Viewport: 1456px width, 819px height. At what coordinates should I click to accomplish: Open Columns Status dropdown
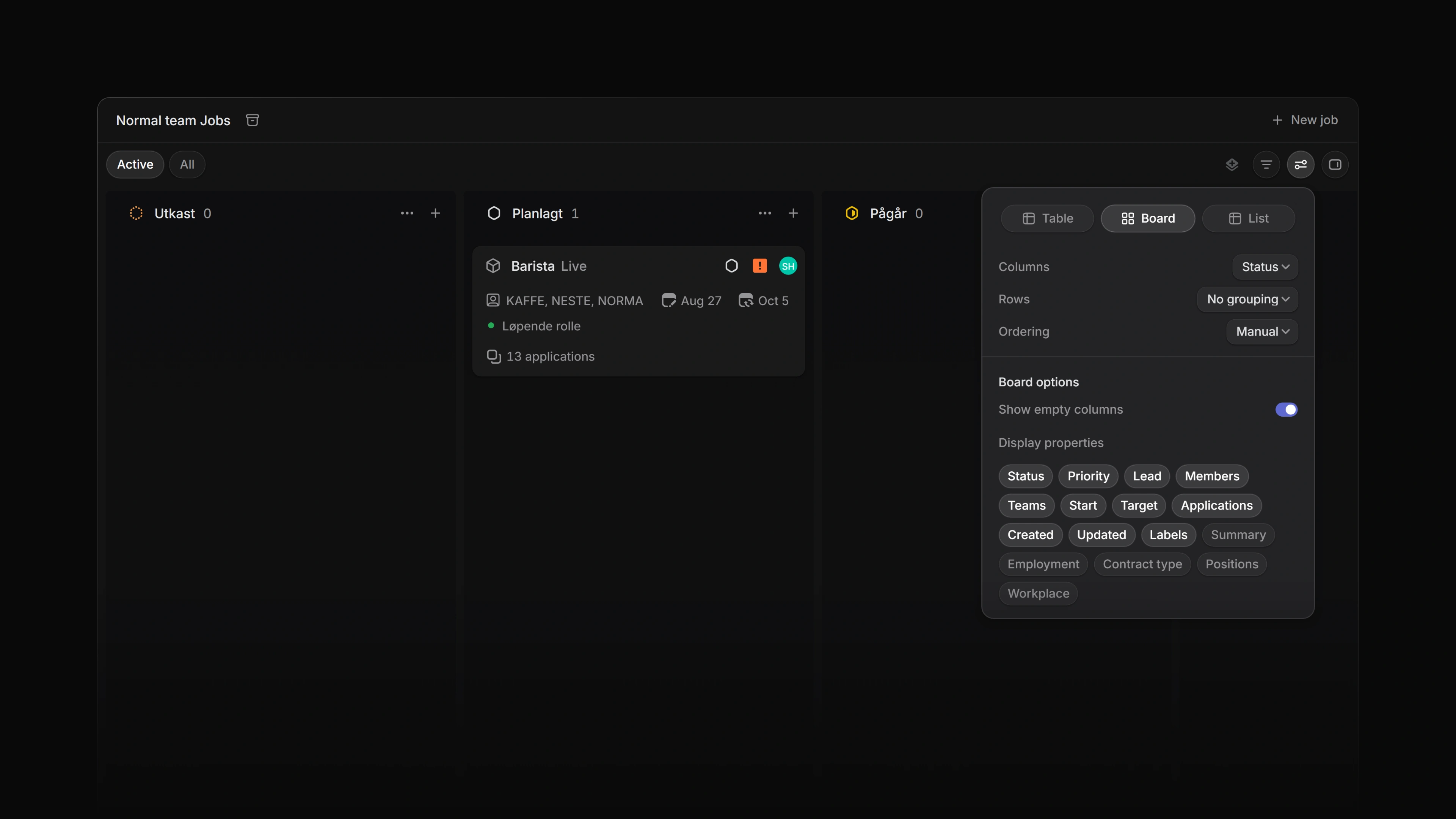click(x=1265, y=267)
